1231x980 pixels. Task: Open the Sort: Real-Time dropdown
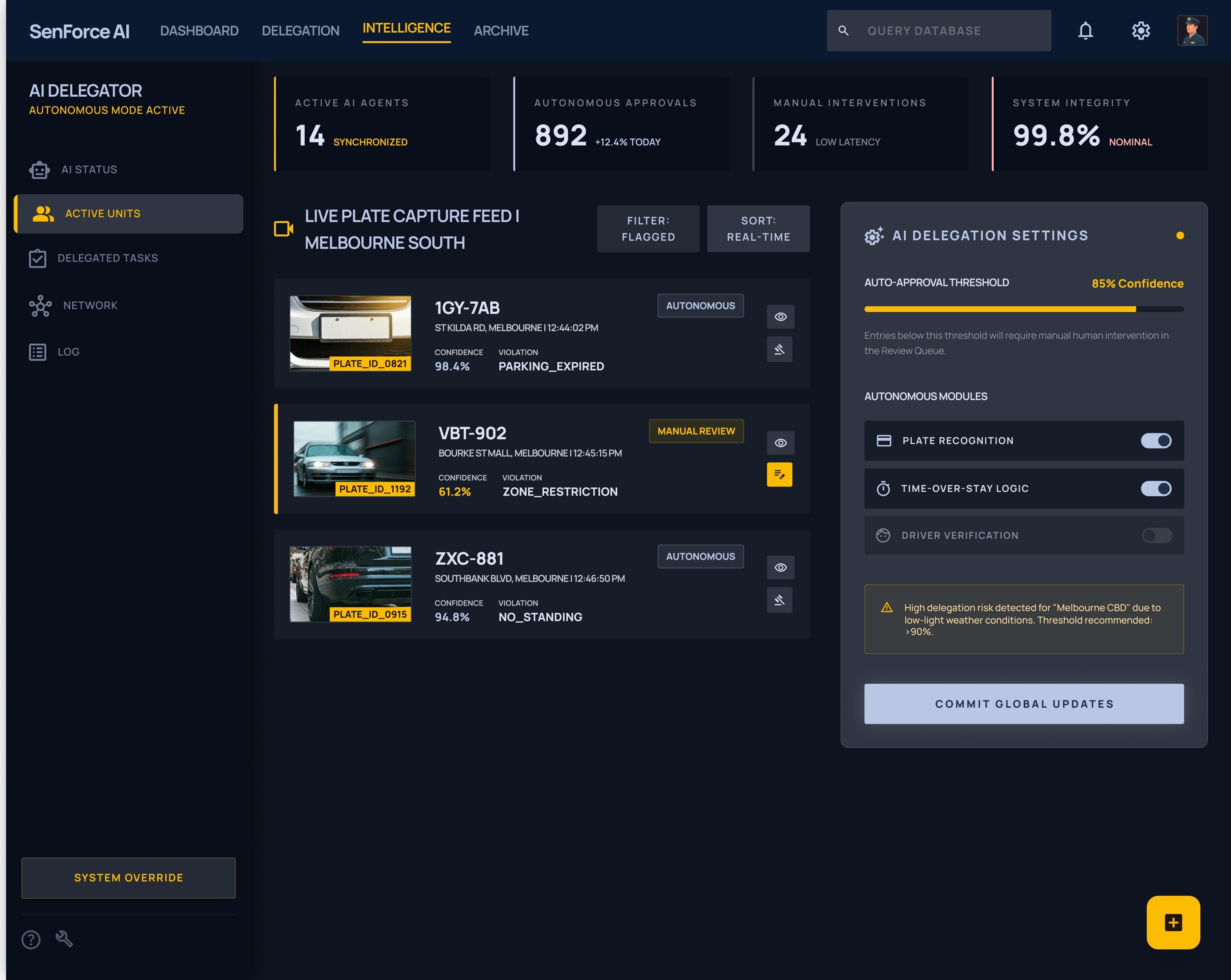point(758,229)
